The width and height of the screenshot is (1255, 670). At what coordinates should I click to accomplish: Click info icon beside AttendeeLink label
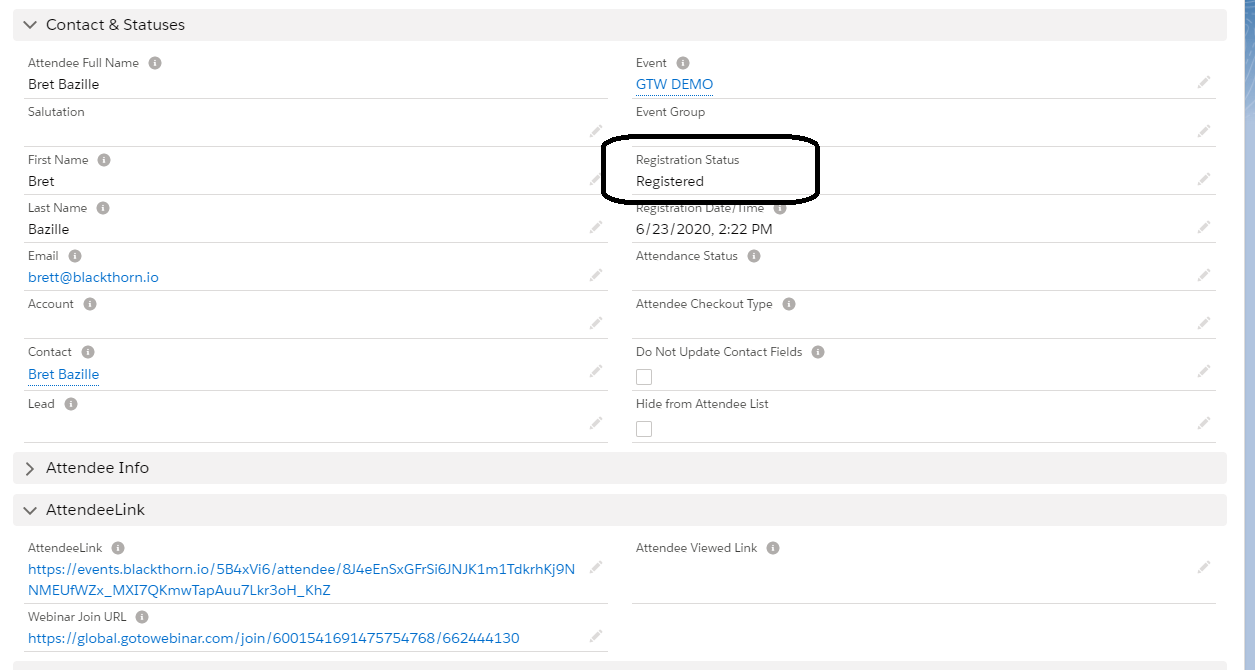coord(118,548)
